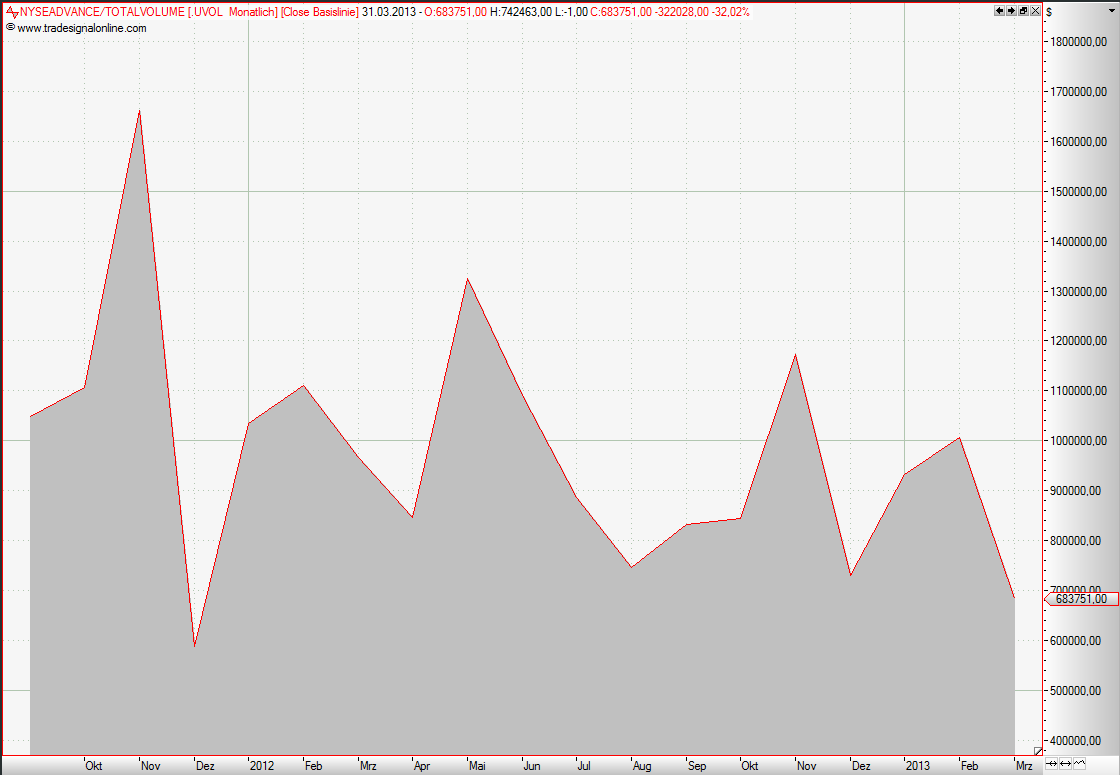Open options on the 683751,00 price marker
1120x775 pixels.
pyautogui.click(x=1080, y=597)
